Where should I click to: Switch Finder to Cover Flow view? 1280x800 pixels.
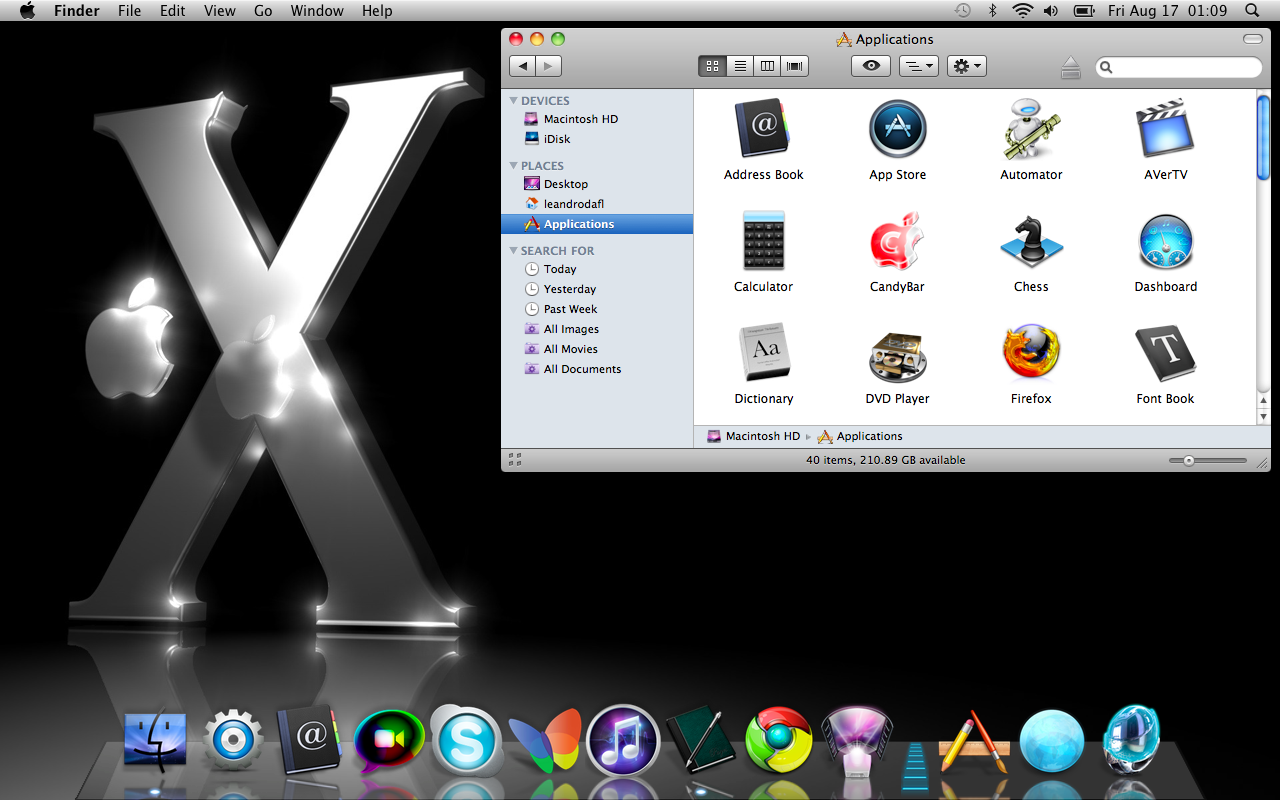point(795,66)
